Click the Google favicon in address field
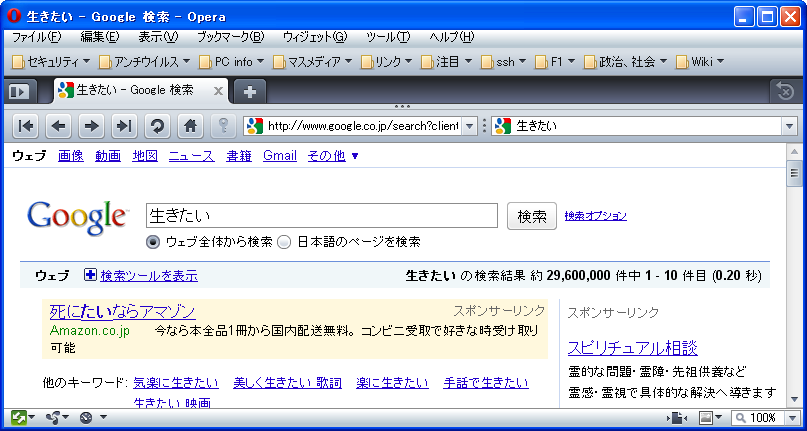807x431 pixels. tap(255, 126)
